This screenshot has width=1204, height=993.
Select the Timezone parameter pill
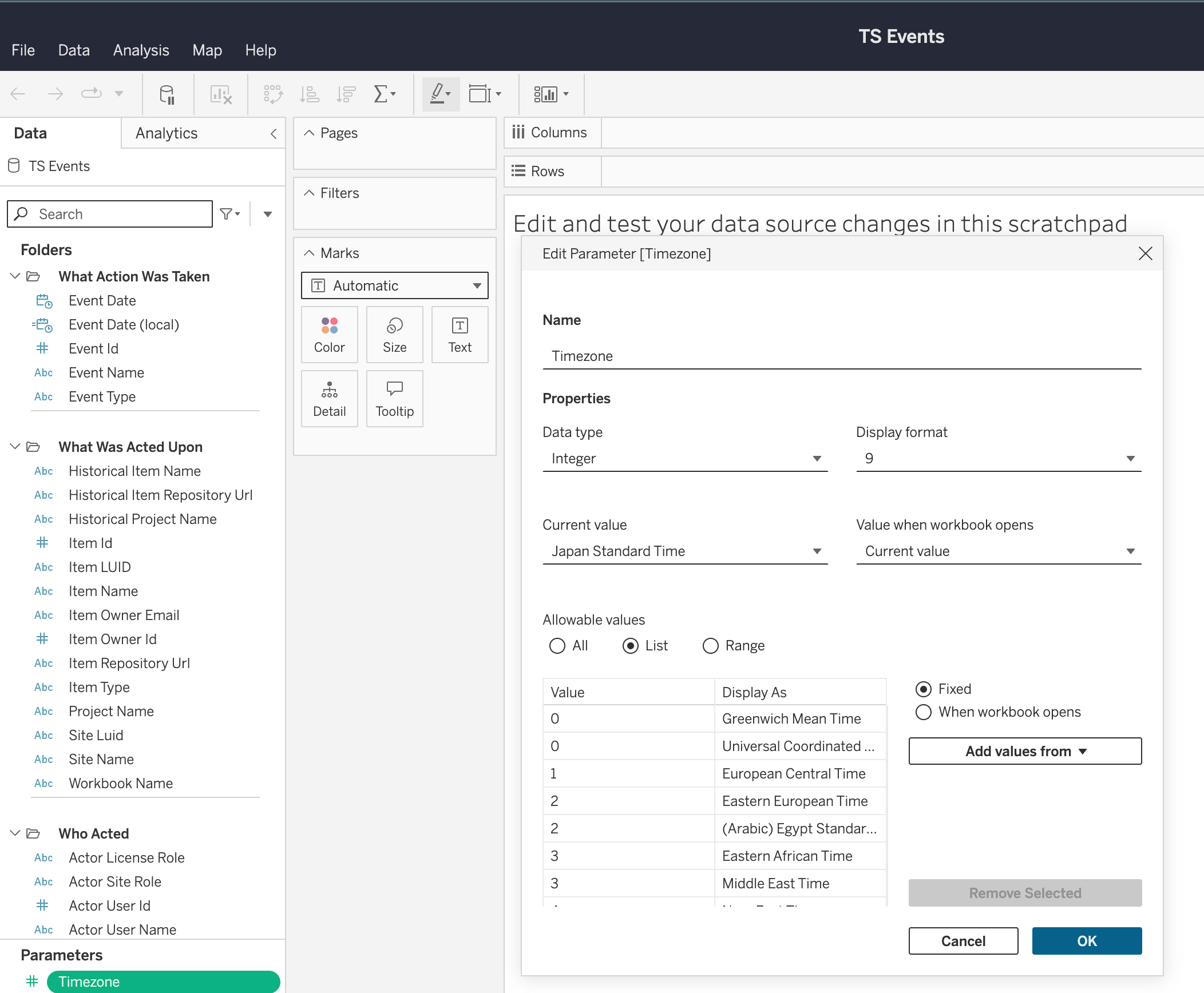(163, 982)
